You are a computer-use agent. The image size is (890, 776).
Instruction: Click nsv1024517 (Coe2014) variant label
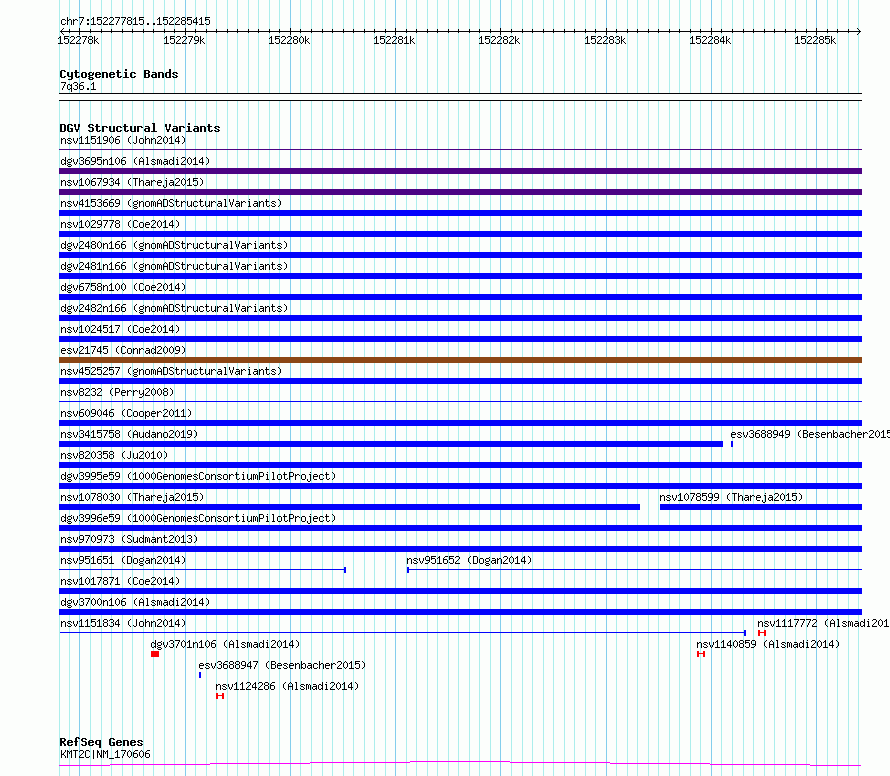(120, 329)
